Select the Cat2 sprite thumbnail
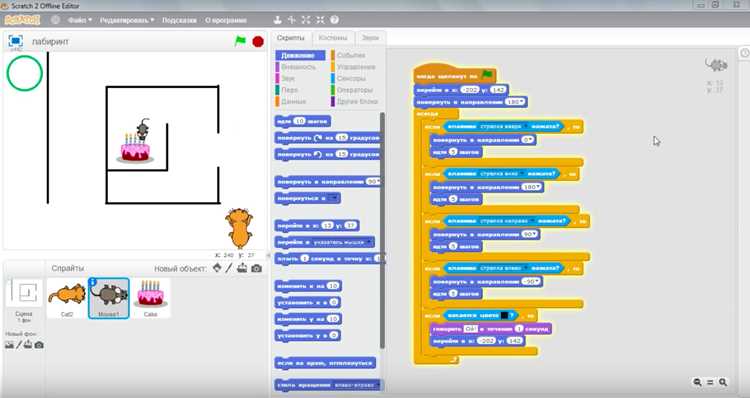Viewport: 750px width, 398px height. pyautogui.click(x=66, y=298)
